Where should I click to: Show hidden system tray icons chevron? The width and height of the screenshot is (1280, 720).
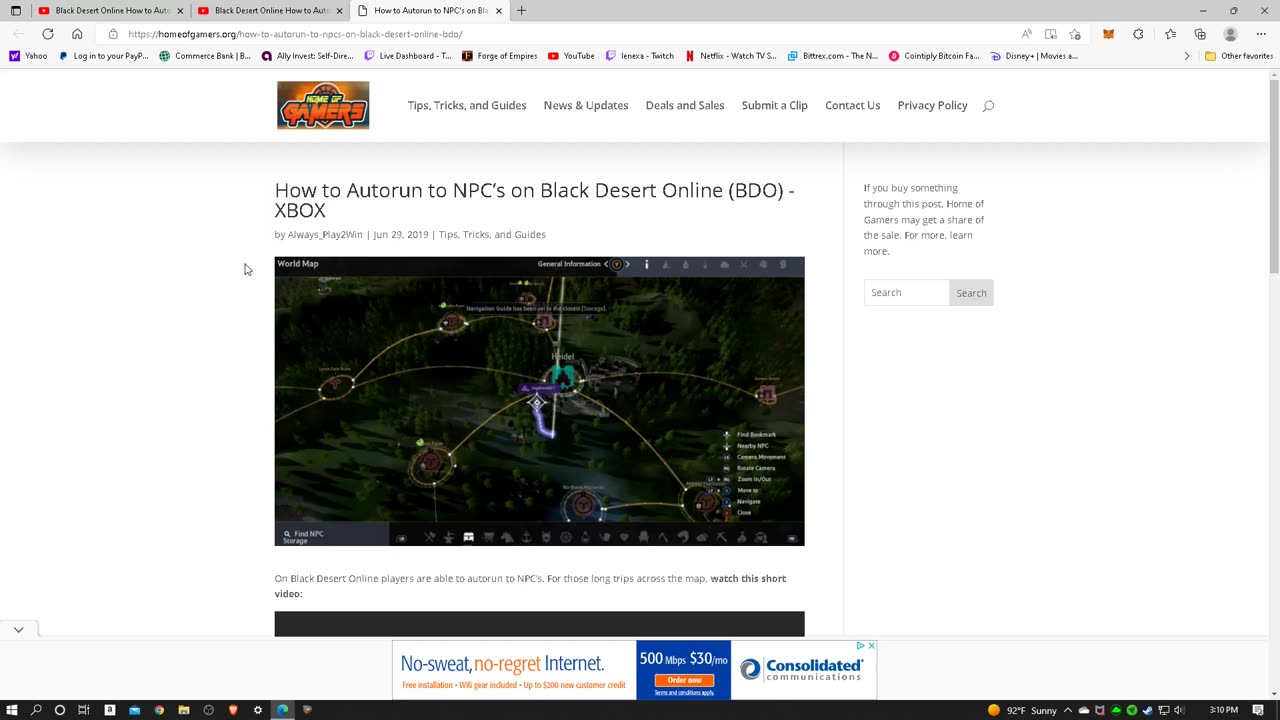tap(1068, 710)
